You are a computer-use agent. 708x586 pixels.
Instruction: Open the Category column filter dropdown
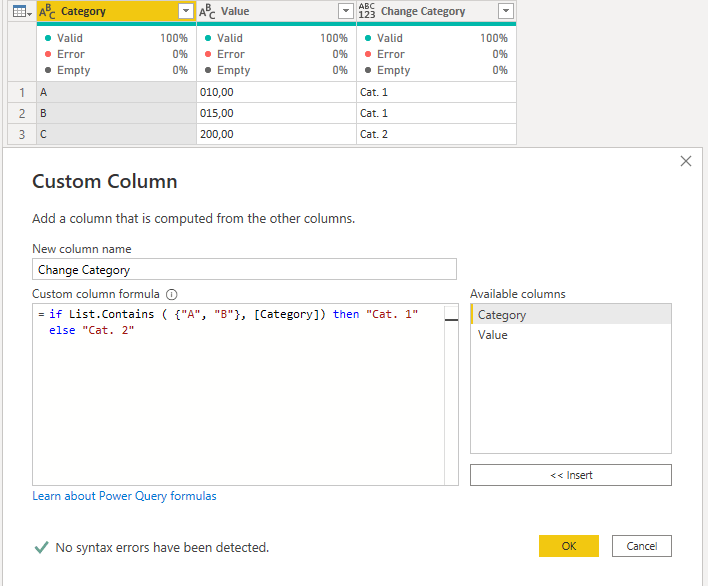point(185,11)
